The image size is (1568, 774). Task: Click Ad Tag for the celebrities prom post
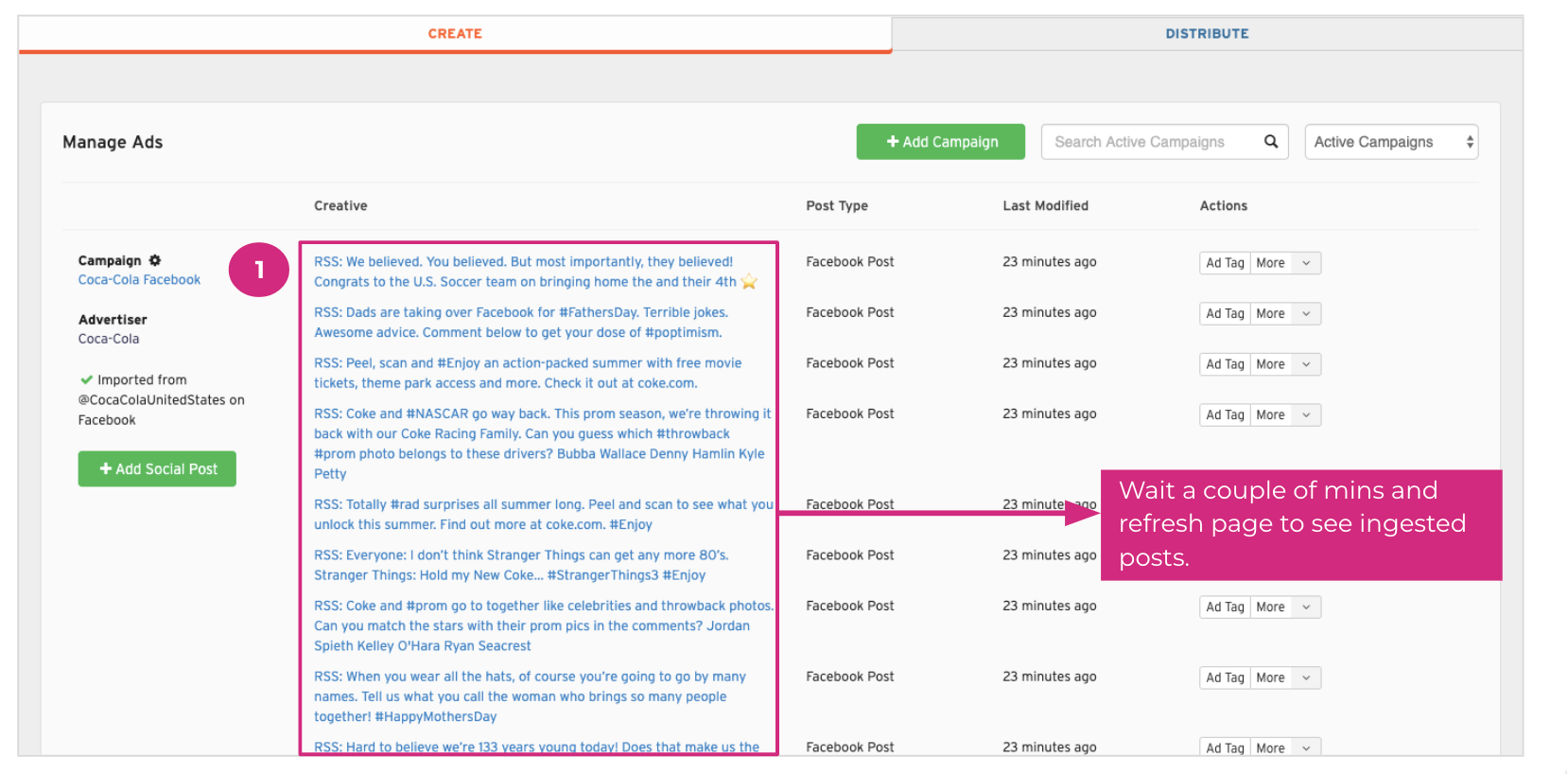[1225, 607]
